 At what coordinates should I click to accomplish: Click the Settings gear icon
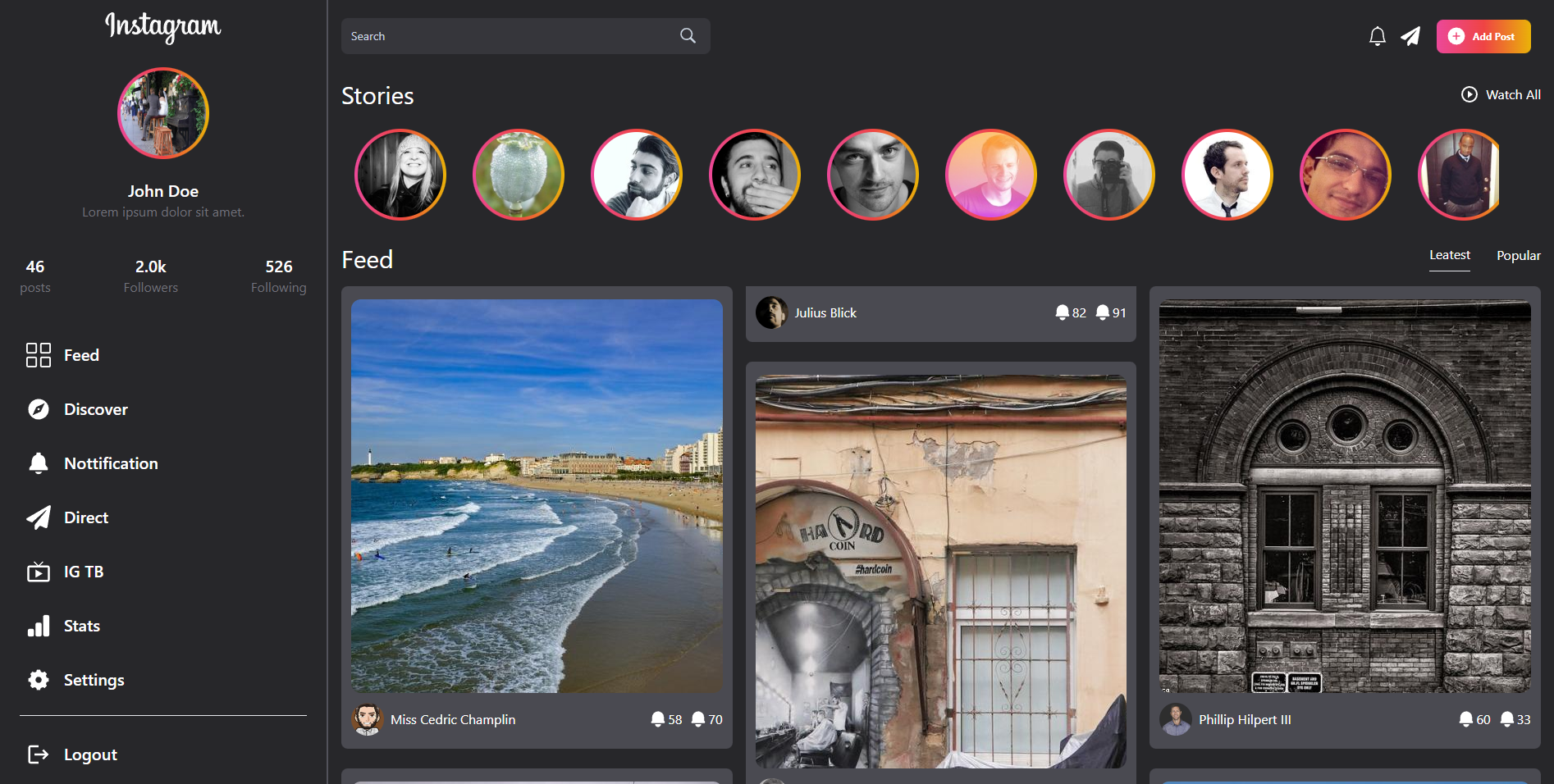click(39, 680)
